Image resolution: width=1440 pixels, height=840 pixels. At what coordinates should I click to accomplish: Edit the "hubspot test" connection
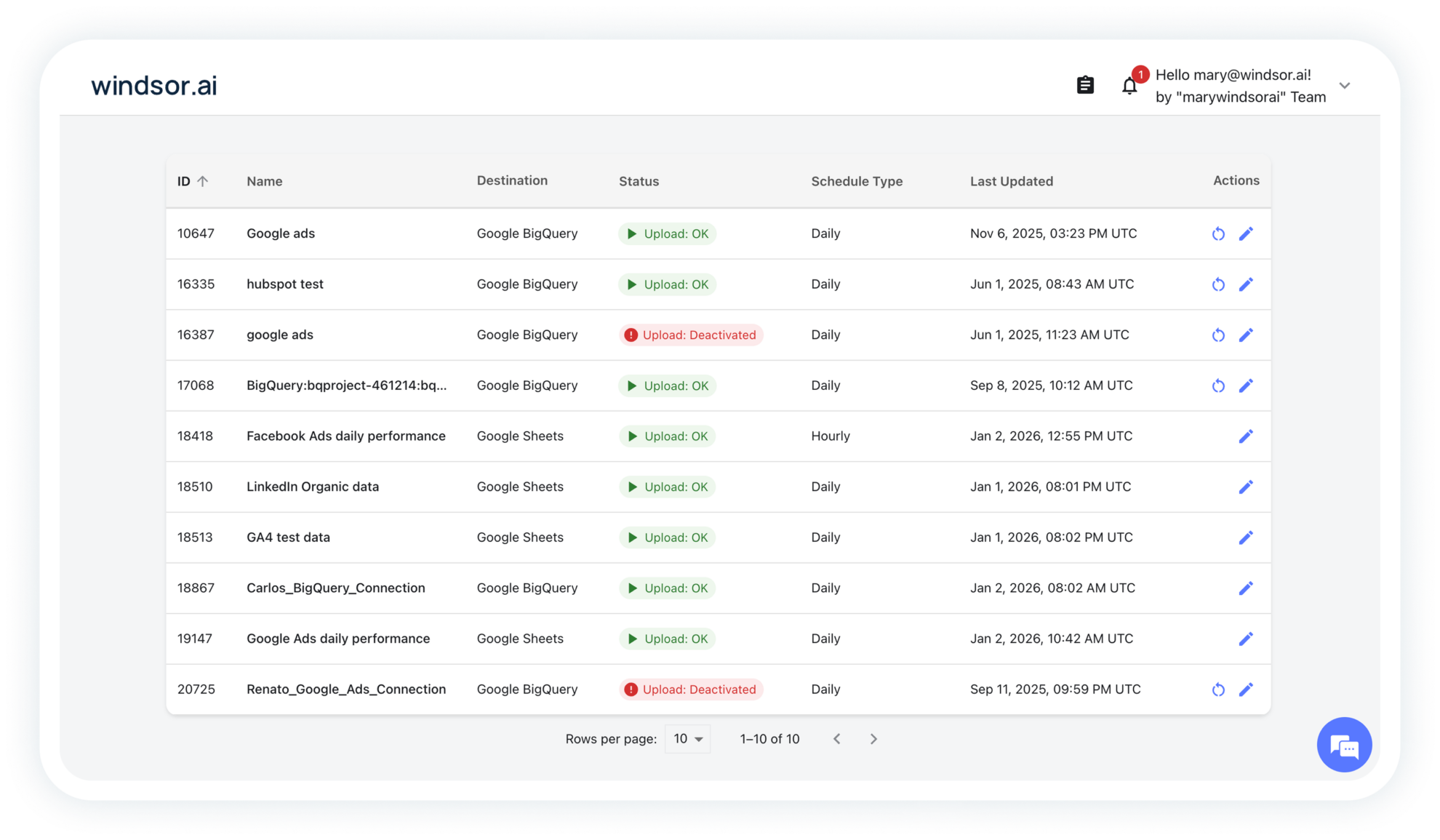1247,284
